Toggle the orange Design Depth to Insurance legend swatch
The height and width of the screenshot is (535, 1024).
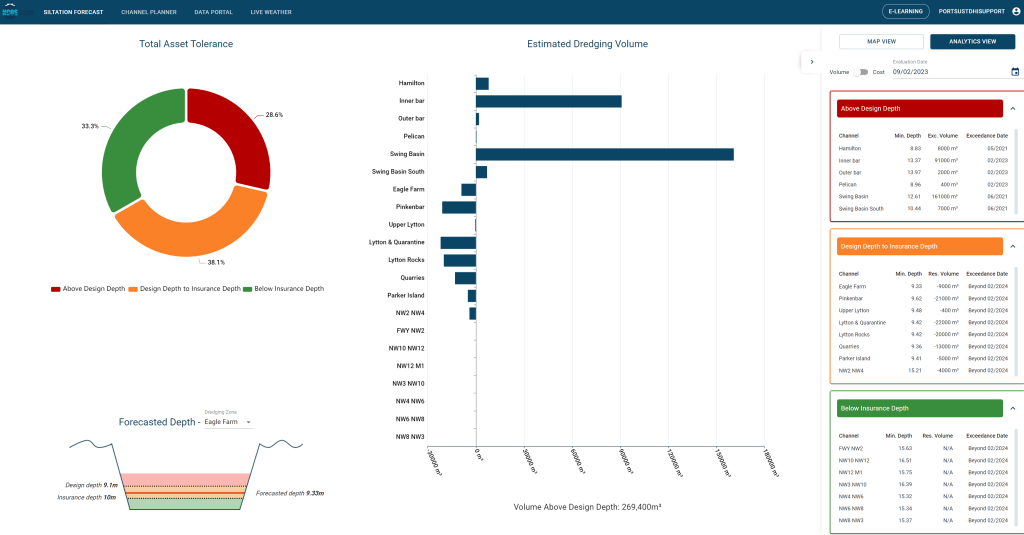[133, 289]
